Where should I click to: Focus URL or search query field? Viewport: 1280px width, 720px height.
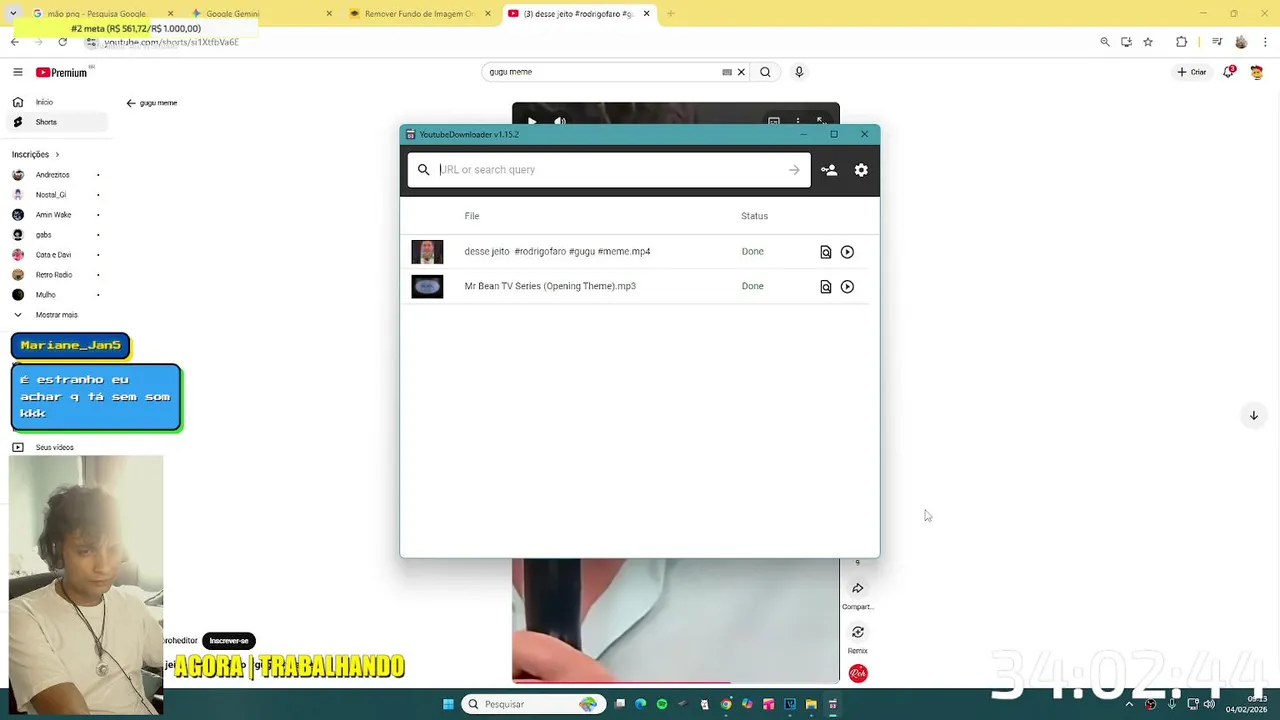610,170
